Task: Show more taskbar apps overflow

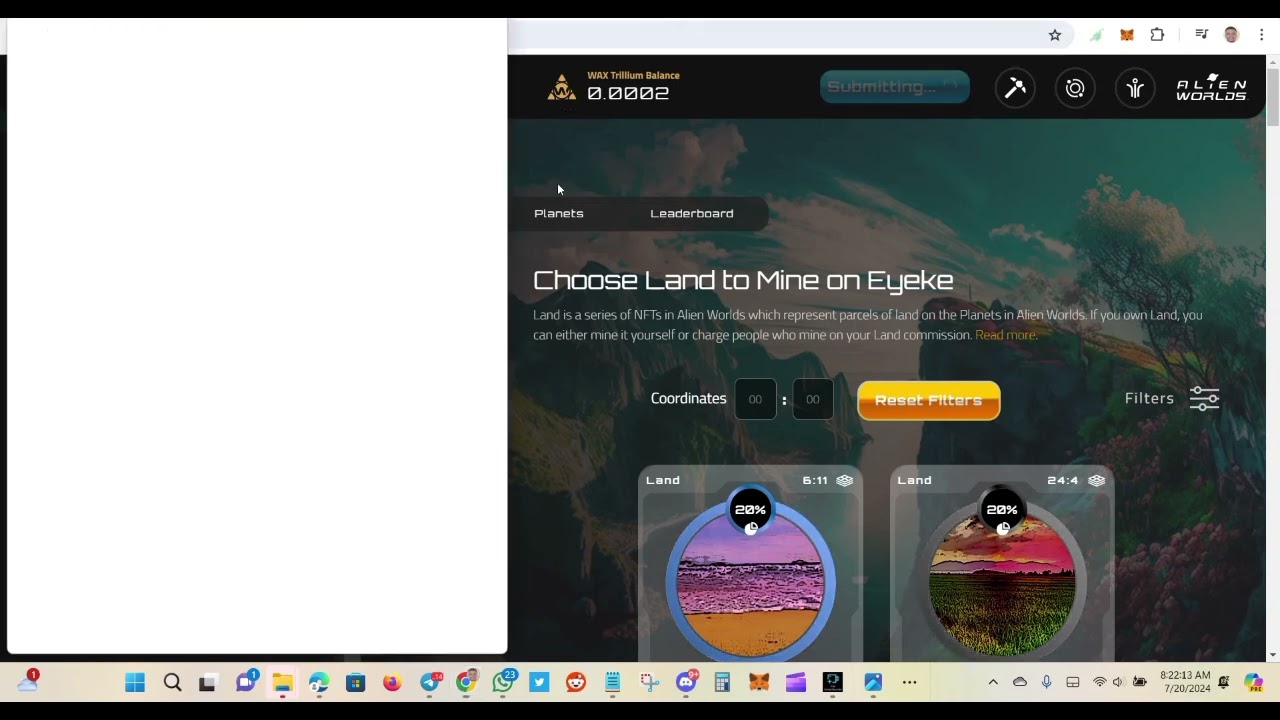Action: click(909, 683)
